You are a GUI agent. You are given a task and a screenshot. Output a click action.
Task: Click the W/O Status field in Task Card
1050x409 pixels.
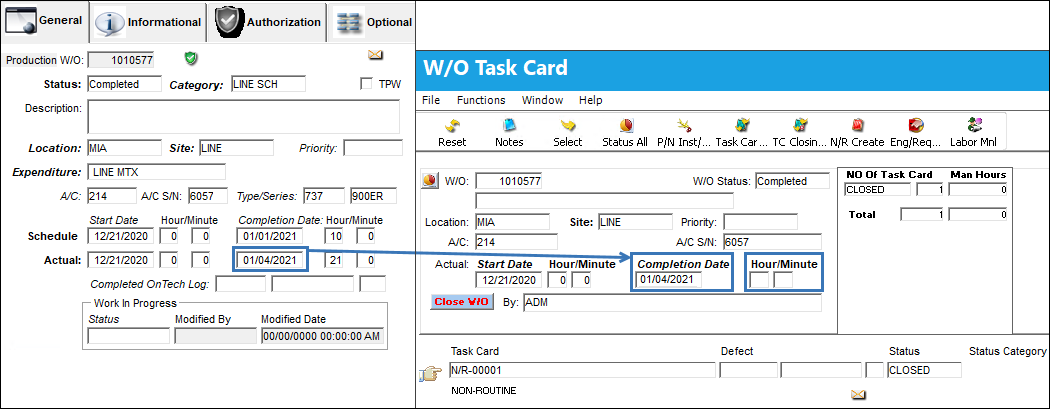[x=792, y=181]
